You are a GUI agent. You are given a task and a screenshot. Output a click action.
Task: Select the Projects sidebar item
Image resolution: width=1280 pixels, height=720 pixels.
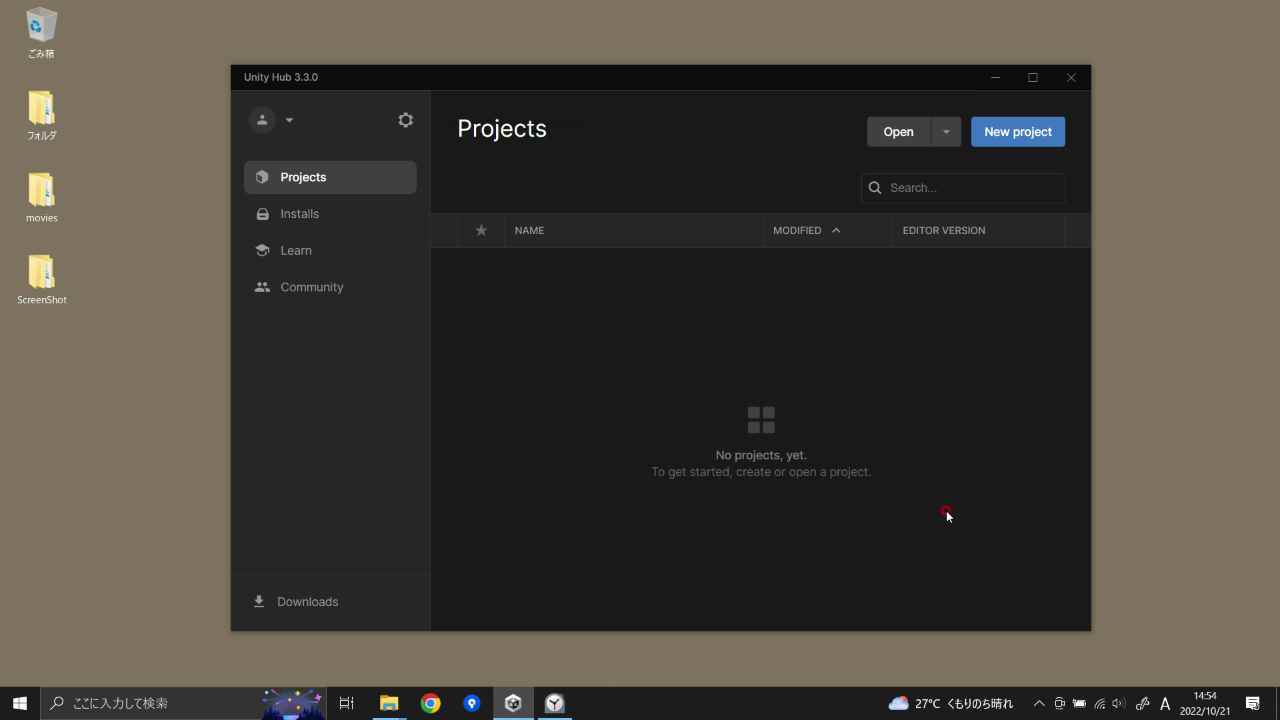tap(330, 177)
